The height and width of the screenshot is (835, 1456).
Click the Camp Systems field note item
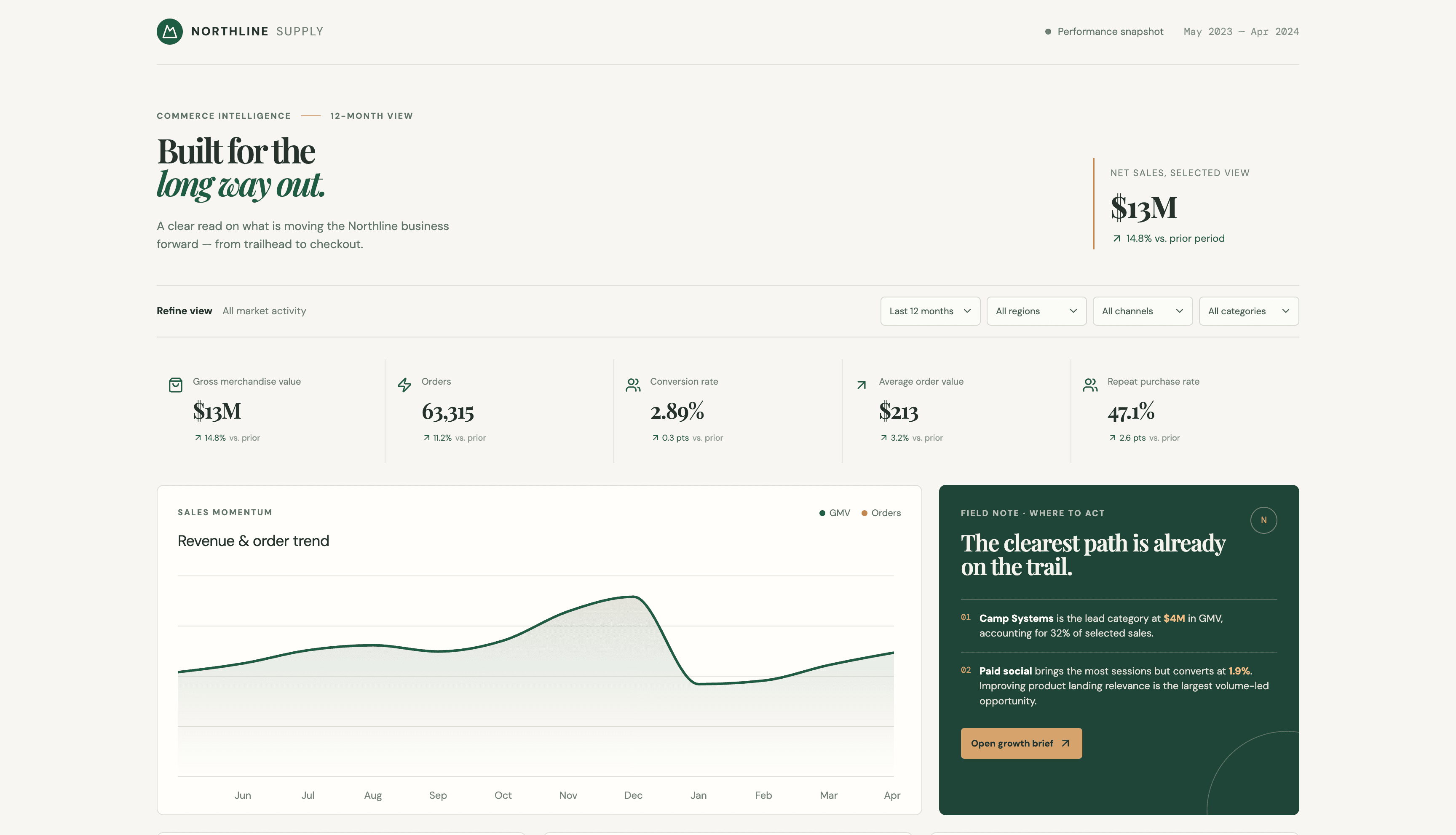click(x=1118, y=626)
